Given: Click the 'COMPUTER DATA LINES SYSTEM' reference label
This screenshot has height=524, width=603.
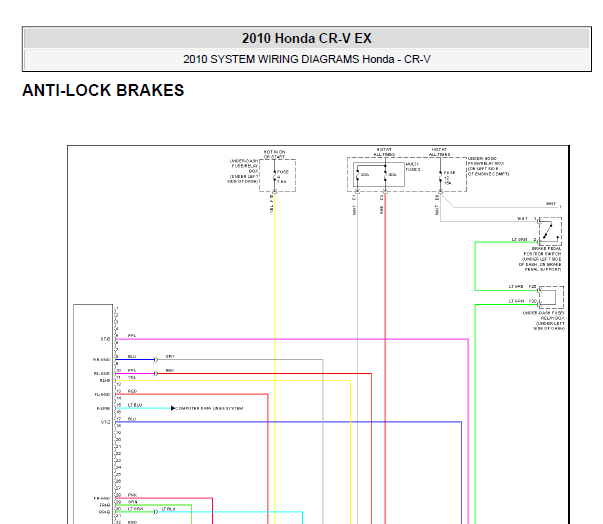Looking at the screenshot, I should [209, 408].
